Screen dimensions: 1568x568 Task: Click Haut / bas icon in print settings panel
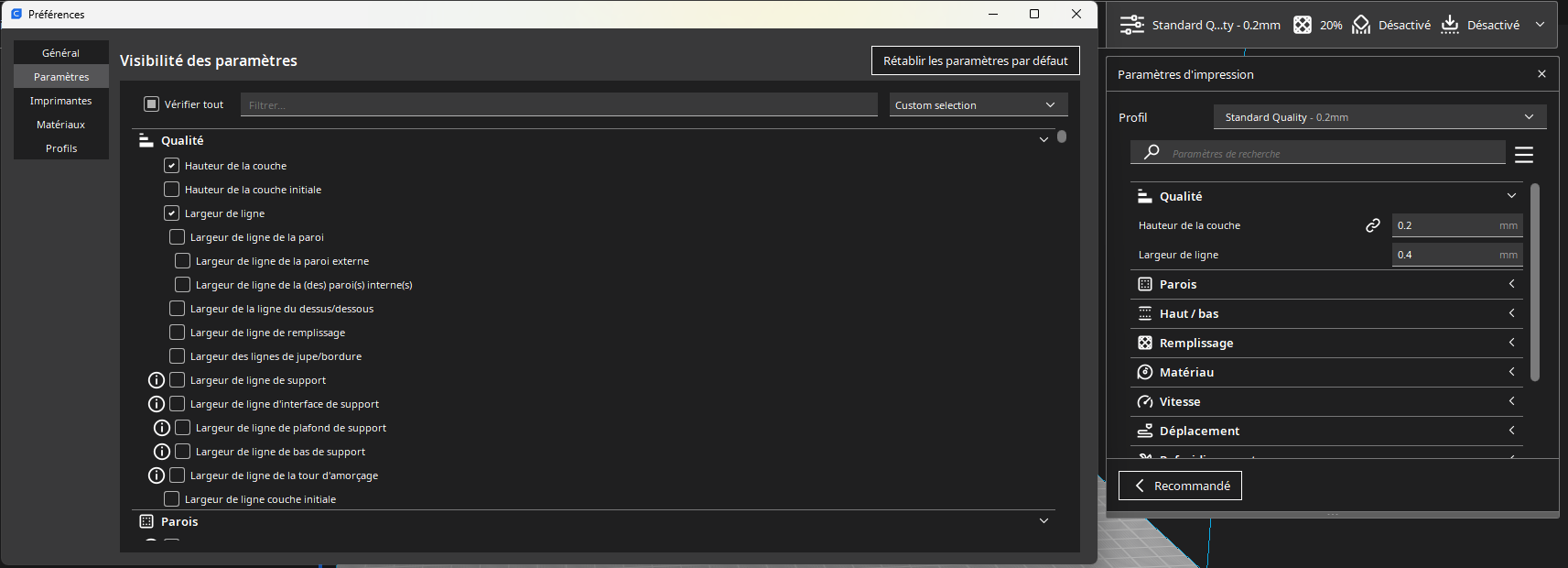pyautogui.click(x=1144, y=313)
